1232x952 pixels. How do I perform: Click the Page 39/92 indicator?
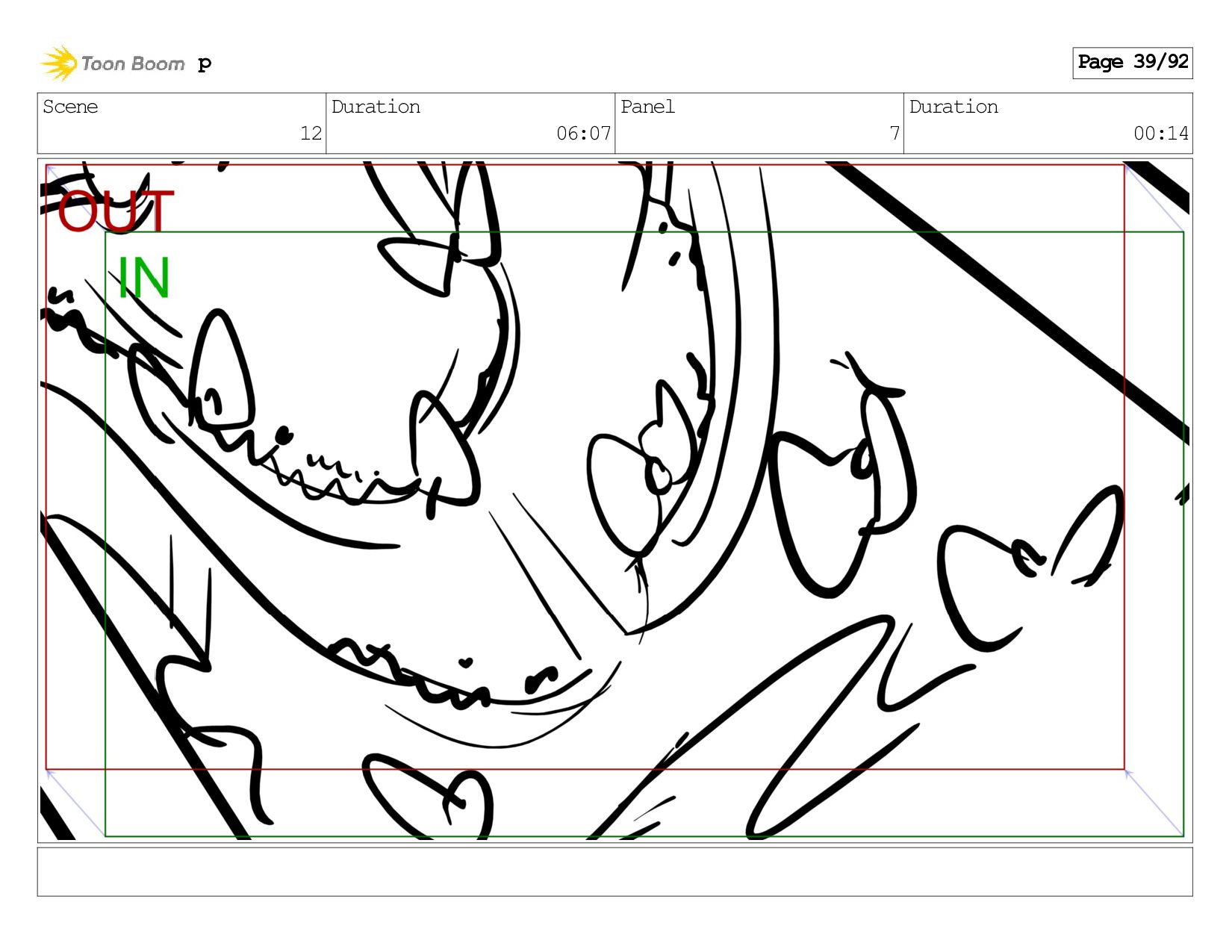pyautogui.click(x=1132, y=62)
